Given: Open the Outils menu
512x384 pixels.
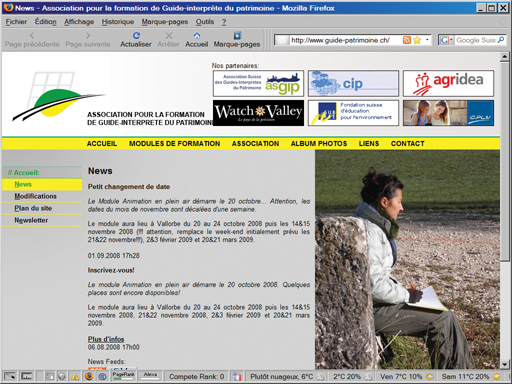Looking at the screenshot, I should (205, 22).
